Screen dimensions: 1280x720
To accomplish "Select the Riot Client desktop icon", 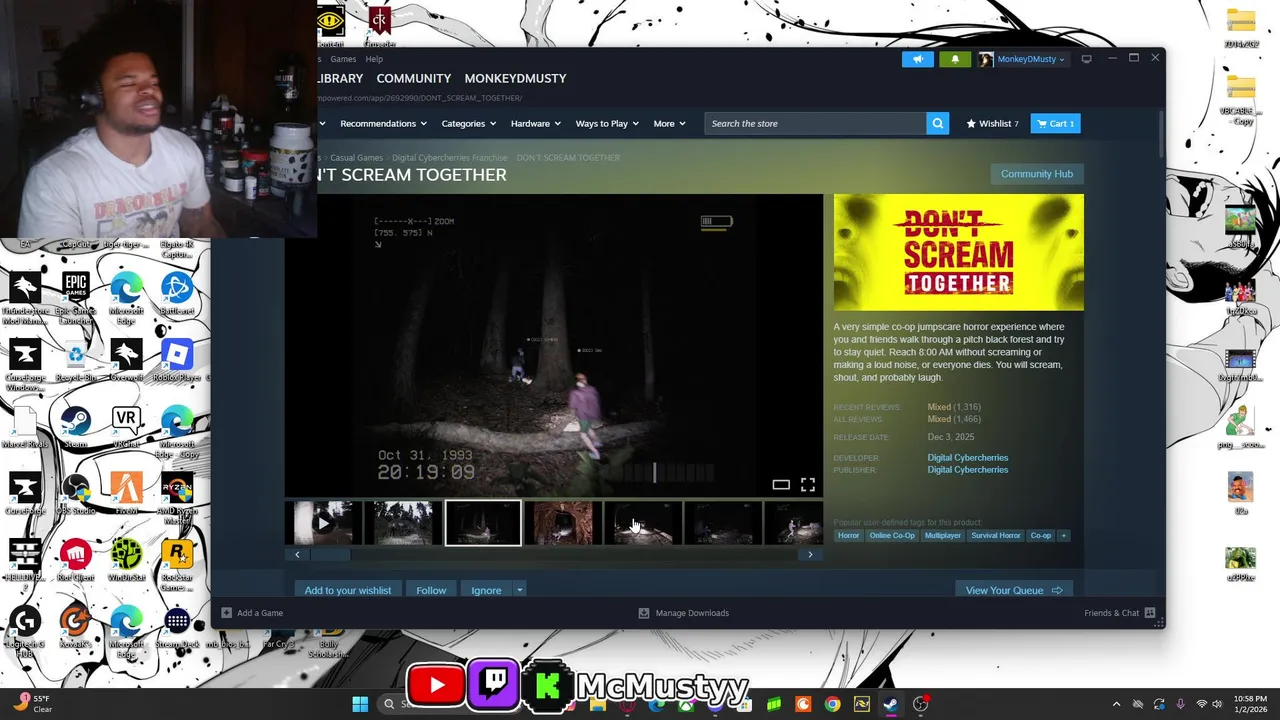I will pyautogui.click(x=75, y=560).
